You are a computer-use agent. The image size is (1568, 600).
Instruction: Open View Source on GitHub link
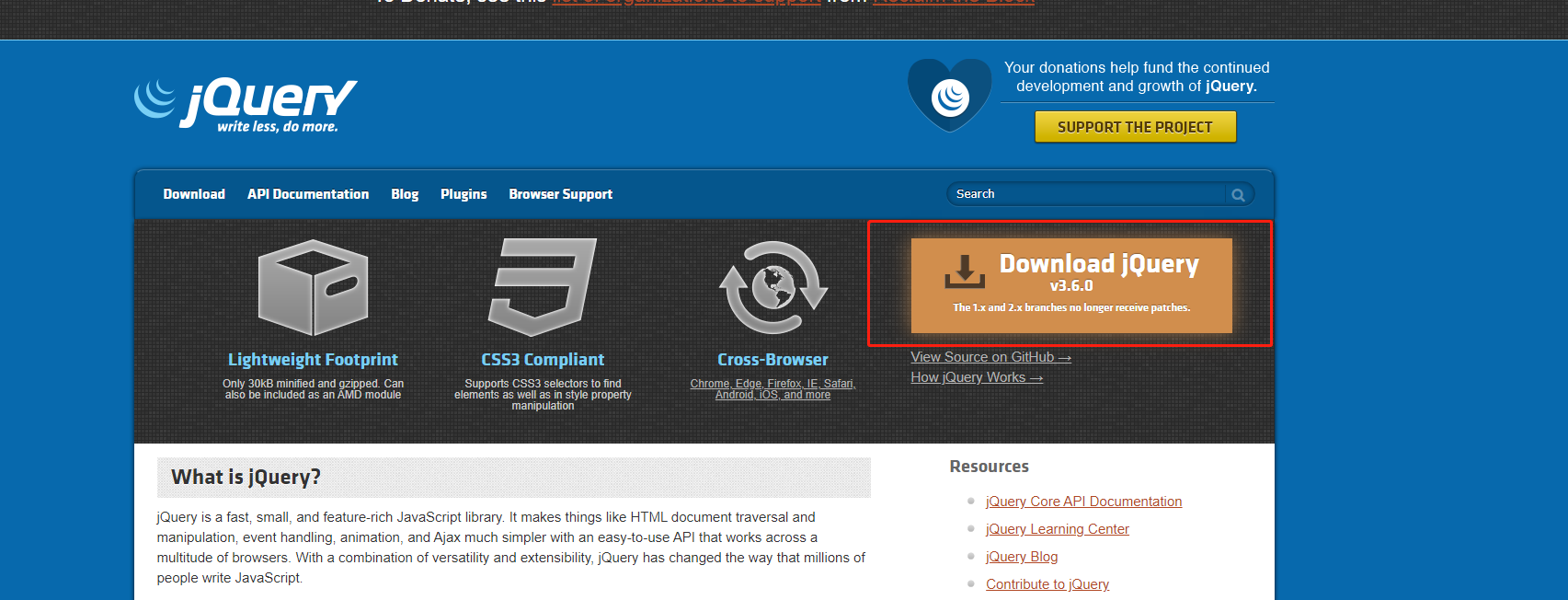pyautogui.click(x=991, y=357)
